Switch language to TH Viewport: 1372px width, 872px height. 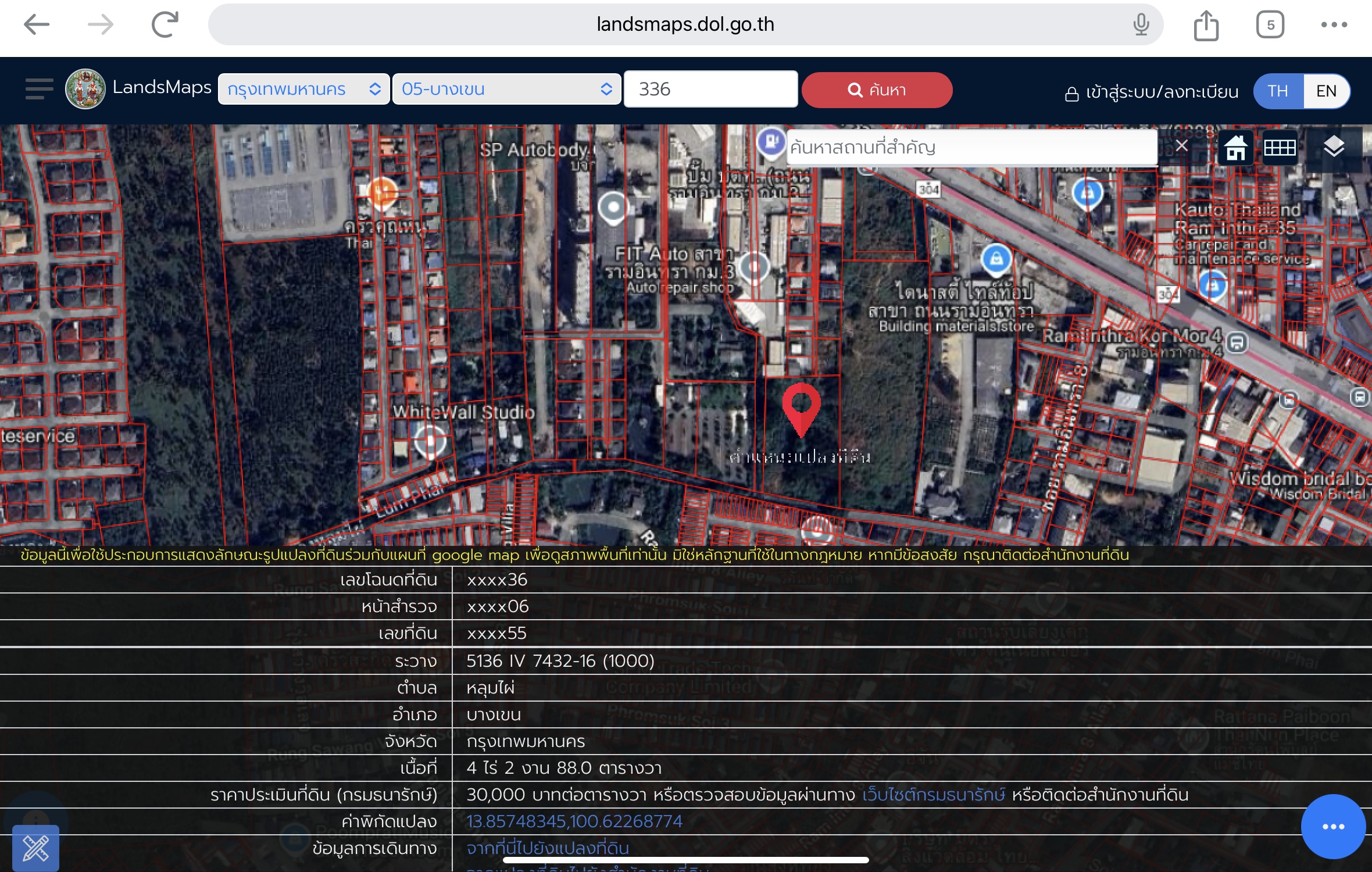coord(1278,91)
